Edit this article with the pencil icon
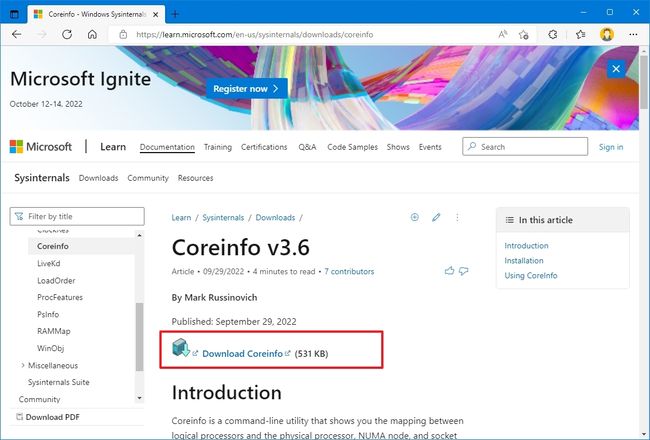650x440 pixels. pos(436,217)
